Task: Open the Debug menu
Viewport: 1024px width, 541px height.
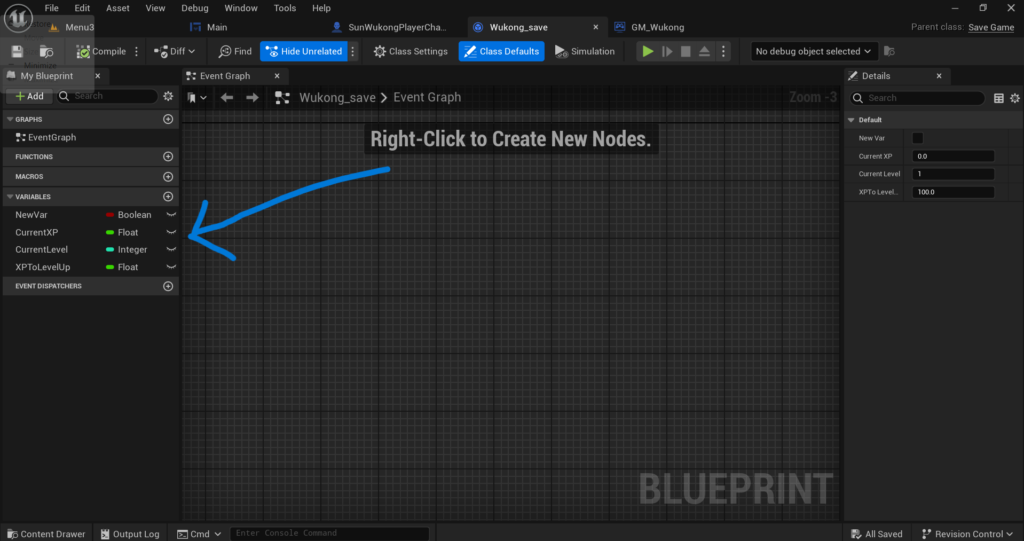Action: [x=195, y=8]
